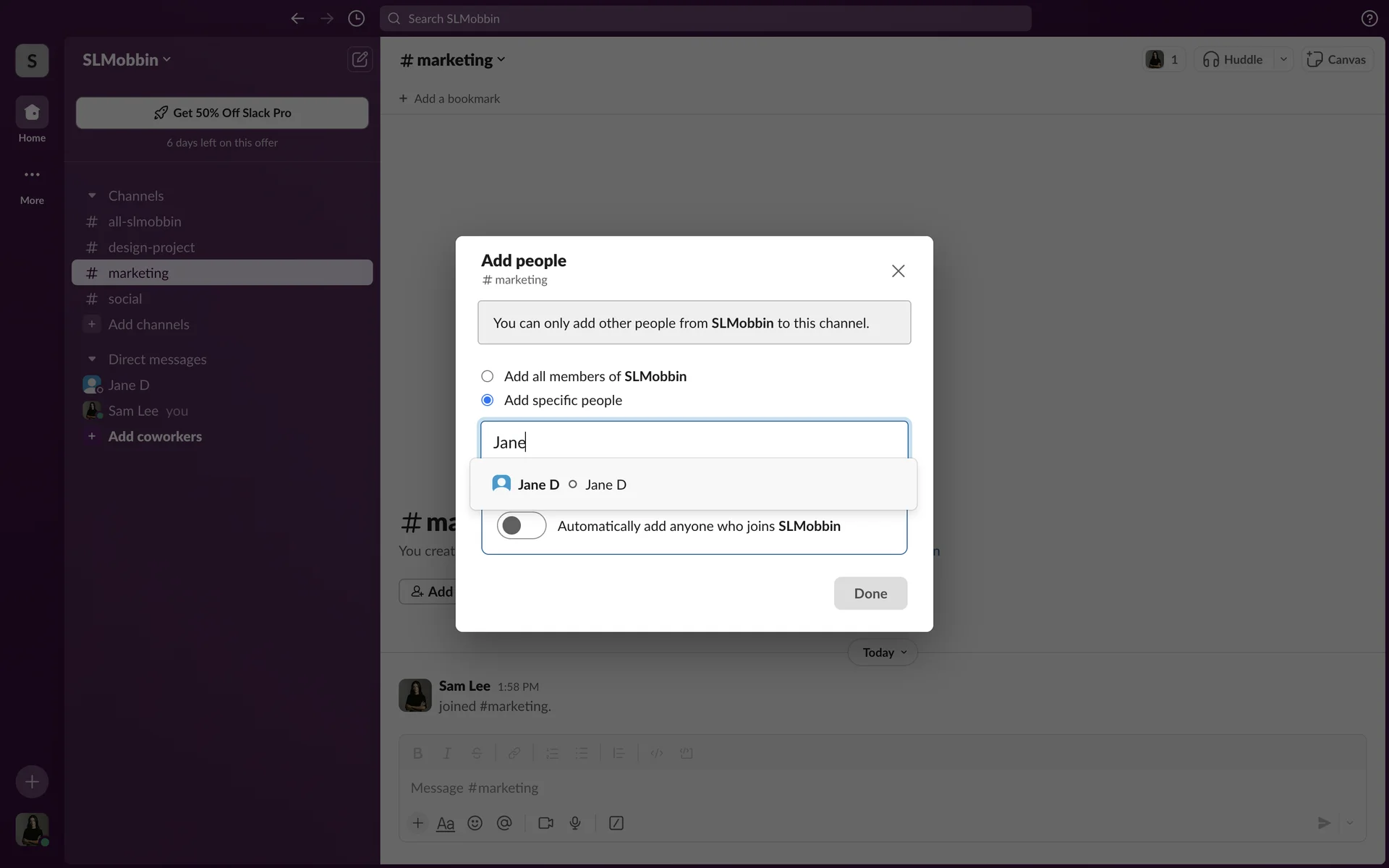Click the help question mark icon
The width and height of the screenshot is (1389, 868).
click(x=1369, y=19)
